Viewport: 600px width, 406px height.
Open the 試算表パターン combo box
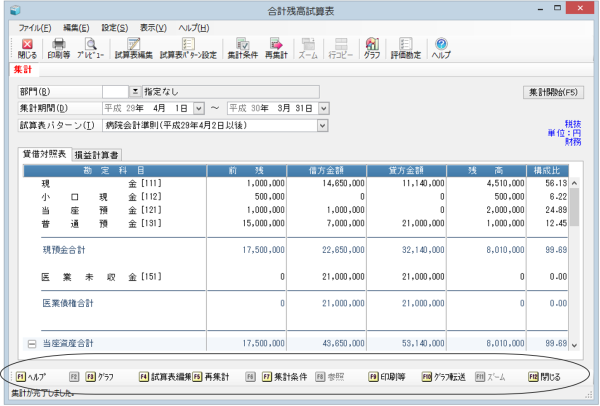click(x=215, y=126)
